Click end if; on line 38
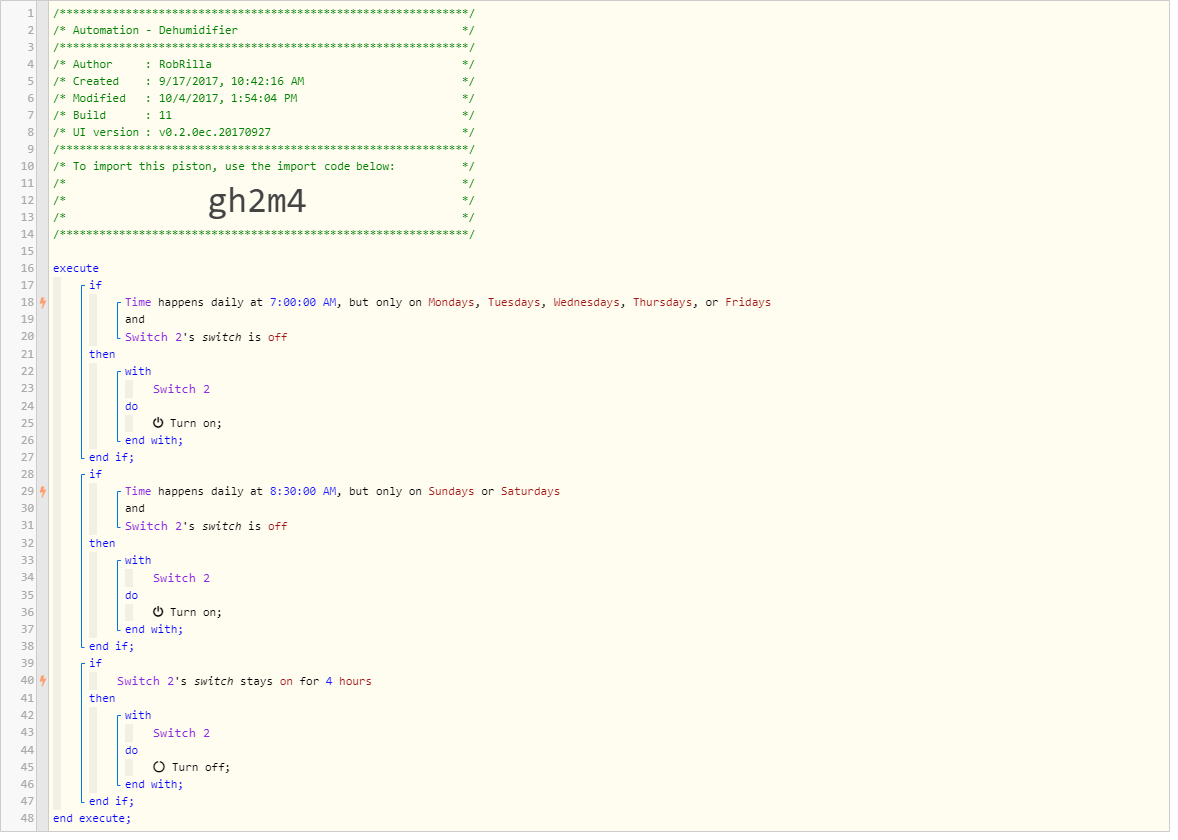 tap(111, 647)
